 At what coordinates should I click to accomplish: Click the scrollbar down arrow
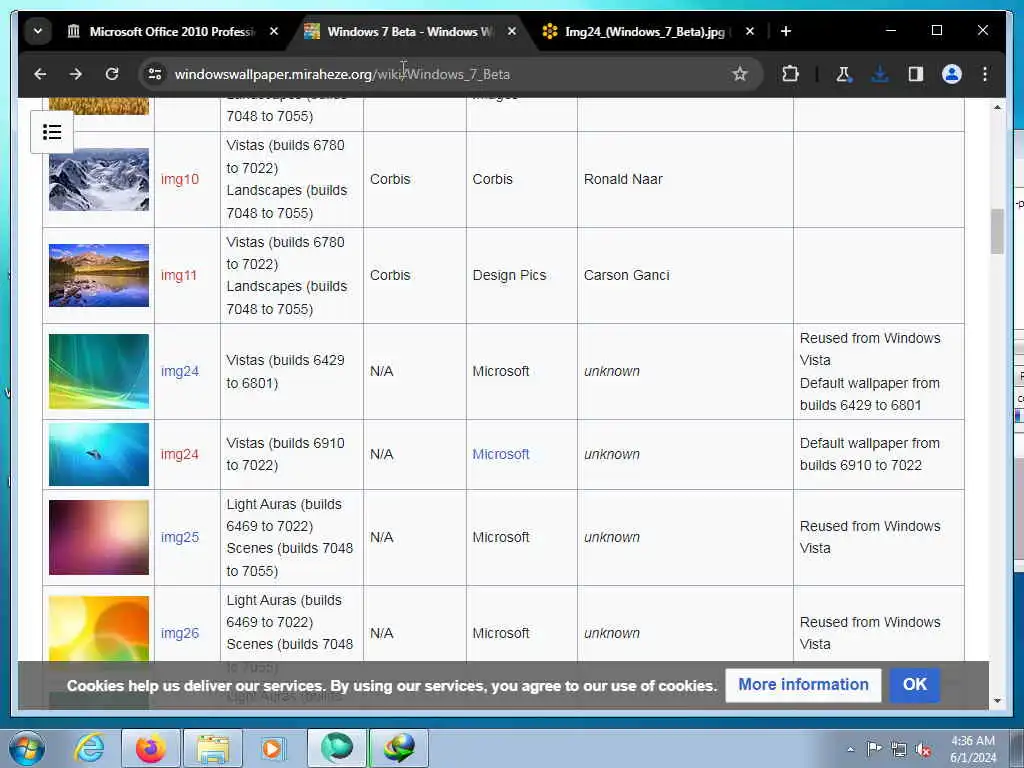point(997,701)
